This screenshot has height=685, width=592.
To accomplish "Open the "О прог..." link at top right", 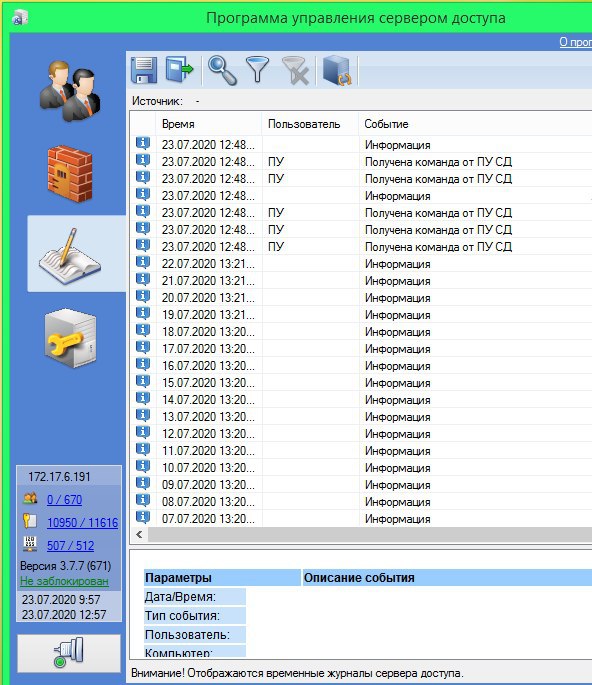I will (x=575, y=42).
